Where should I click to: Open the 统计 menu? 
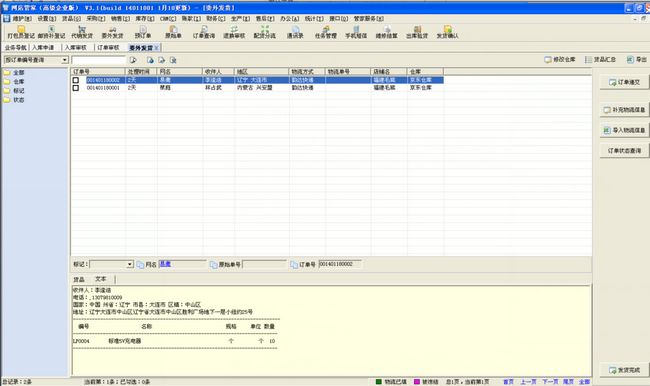314,19
